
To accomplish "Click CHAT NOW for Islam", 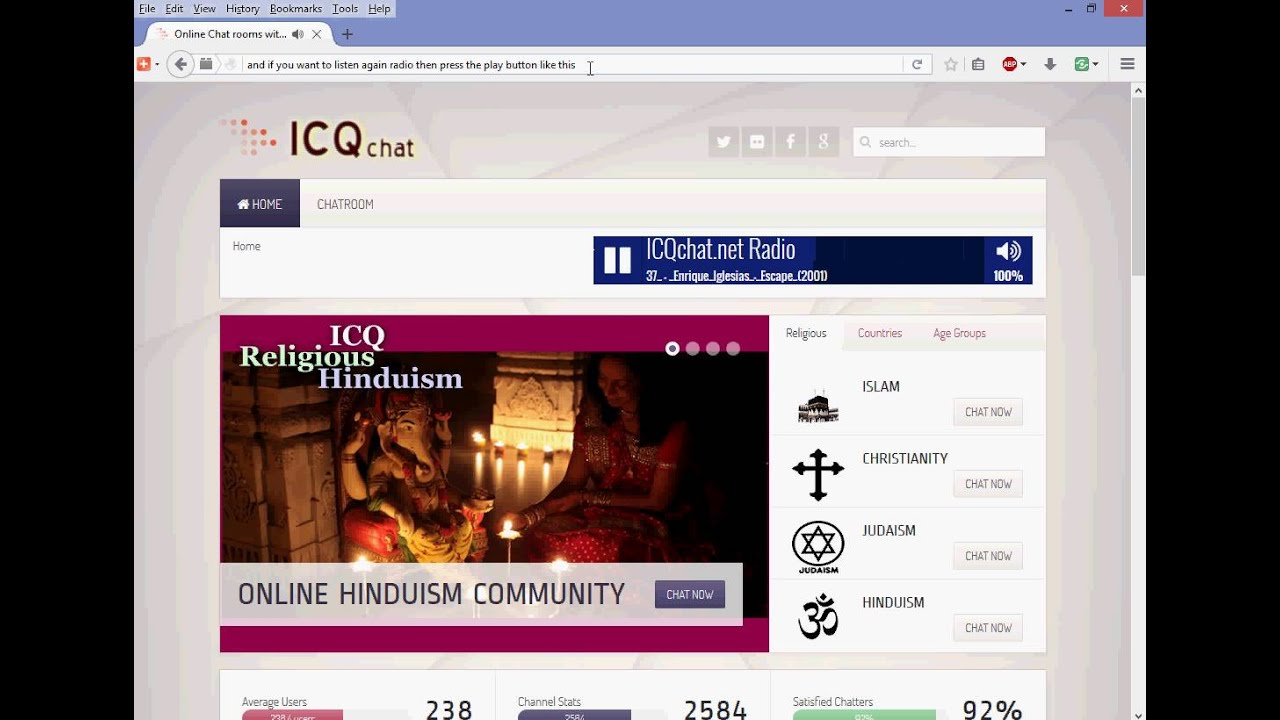I will [988, 412].
